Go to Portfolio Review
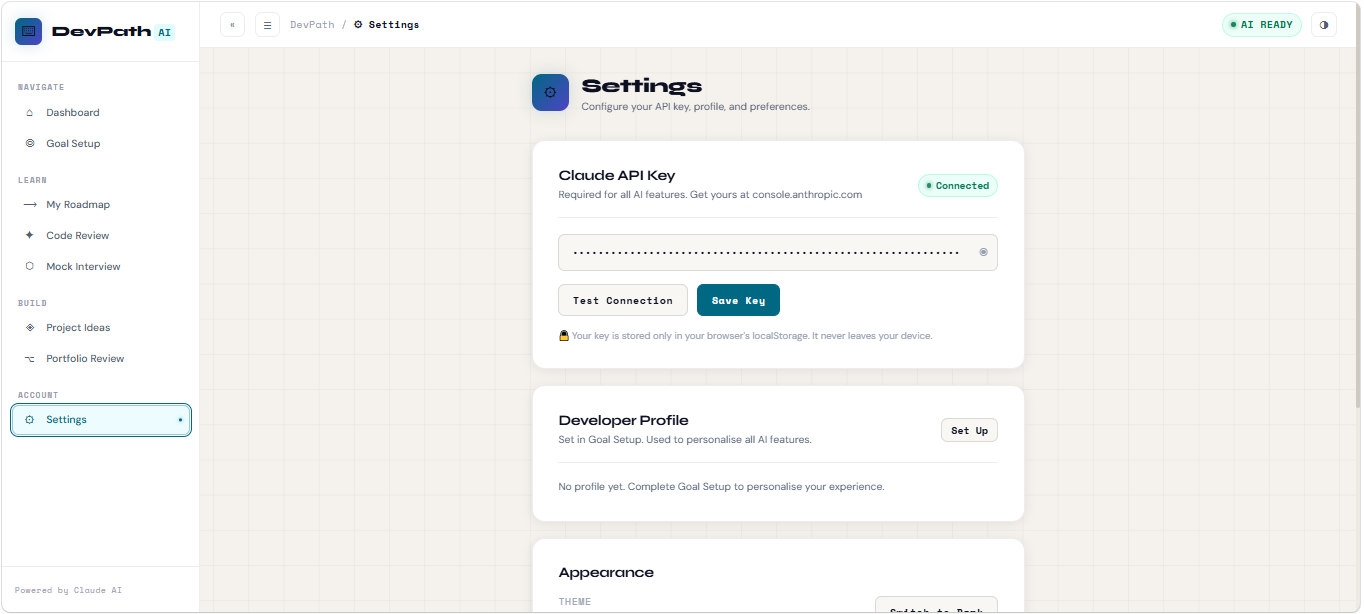The image size is (1364, 614). click(x=100, y=358)
